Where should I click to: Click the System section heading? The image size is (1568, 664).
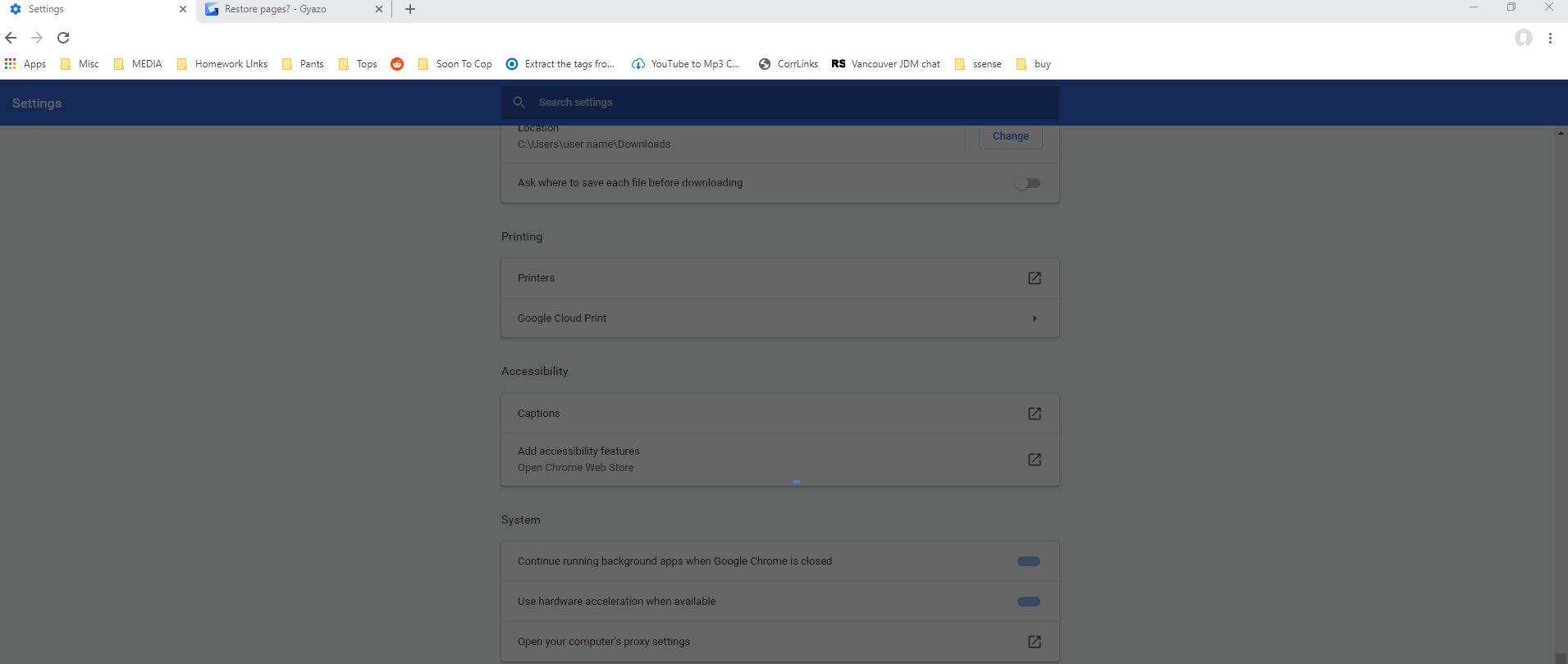(521, 520)
